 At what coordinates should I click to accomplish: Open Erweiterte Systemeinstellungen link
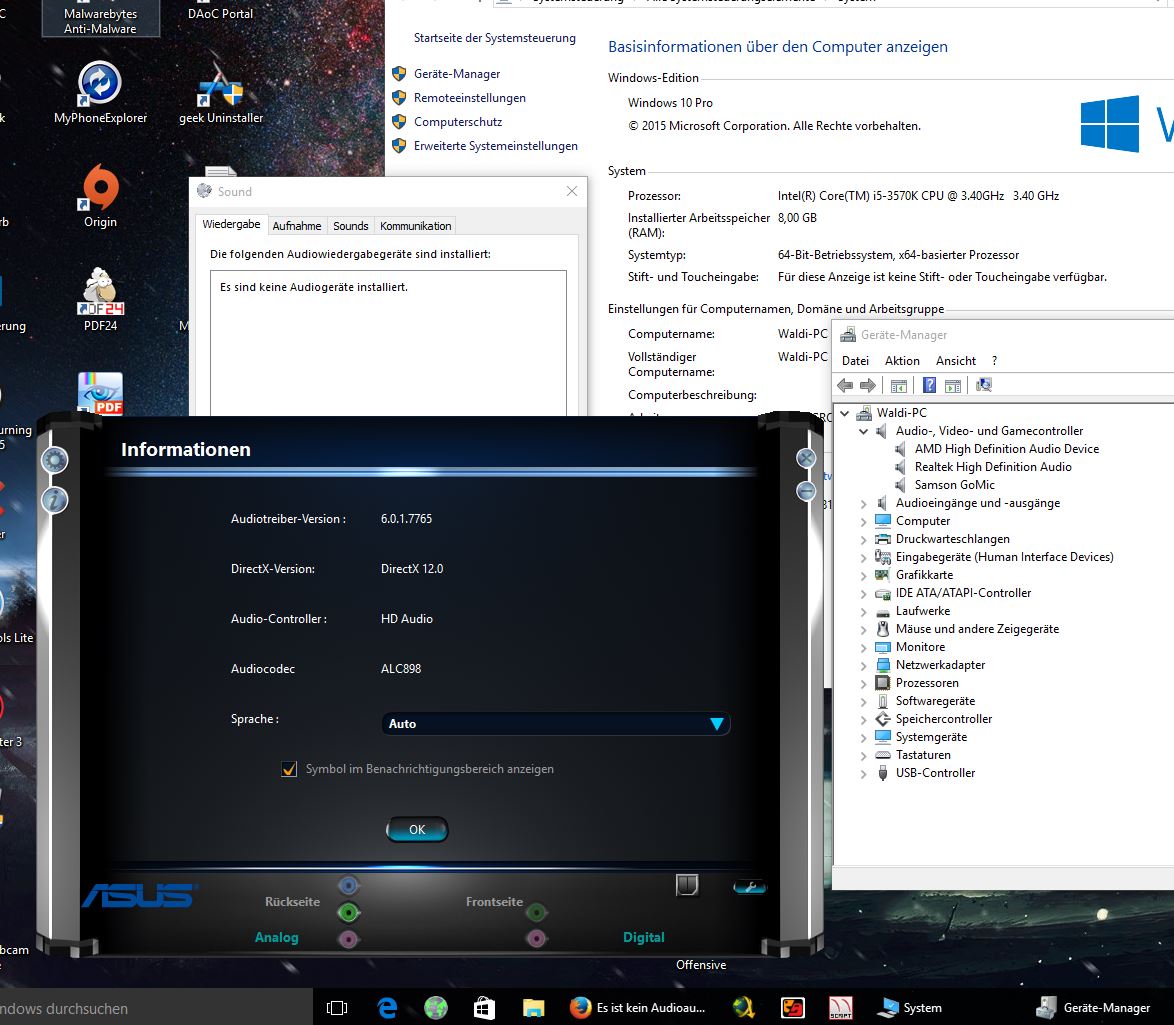coord(496,146)
